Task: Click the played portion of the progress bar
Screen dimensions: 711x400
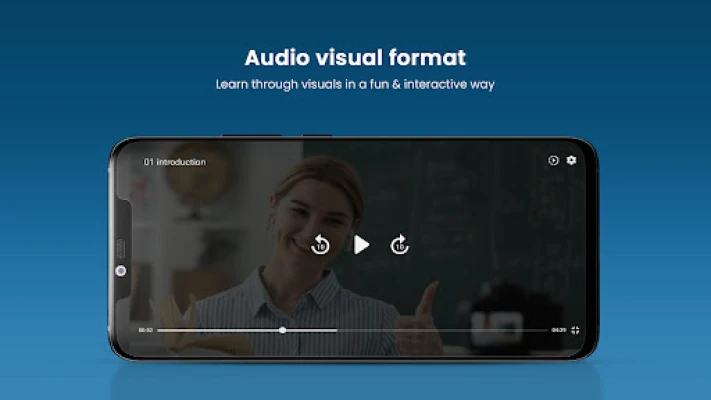Action: click(220, 329)
